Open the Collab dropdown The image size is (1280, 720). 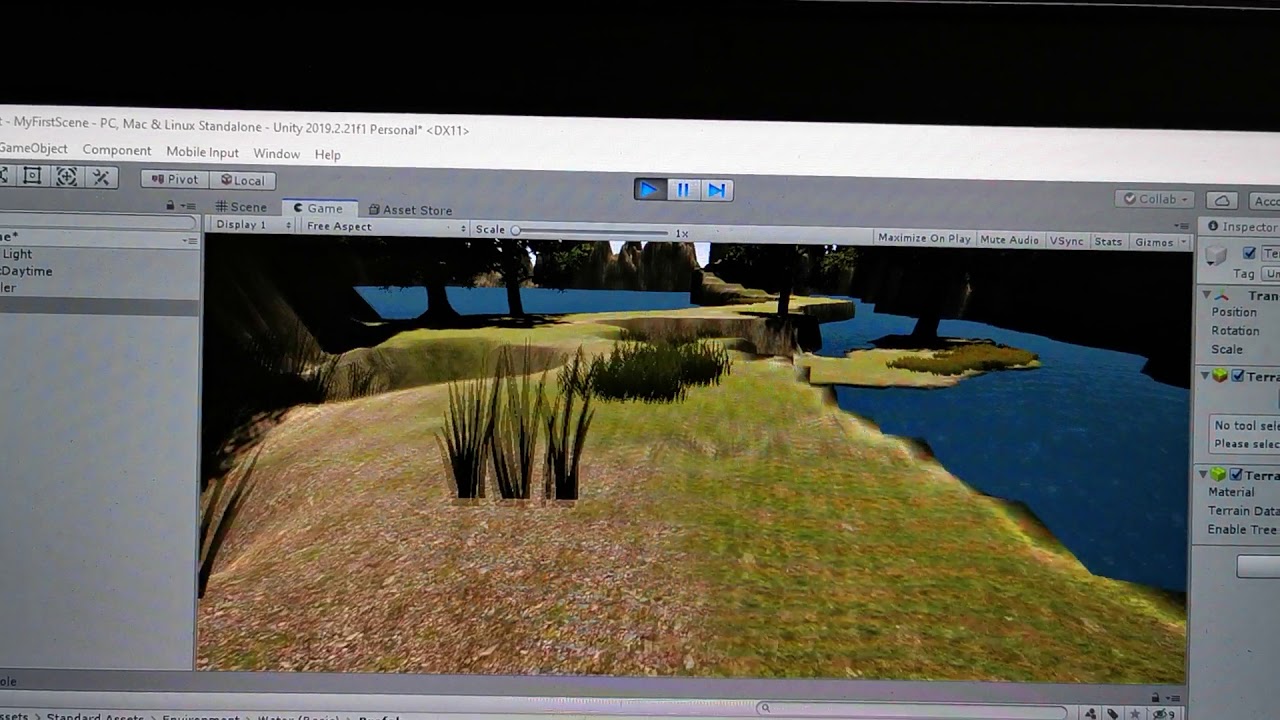[1155, 199]
